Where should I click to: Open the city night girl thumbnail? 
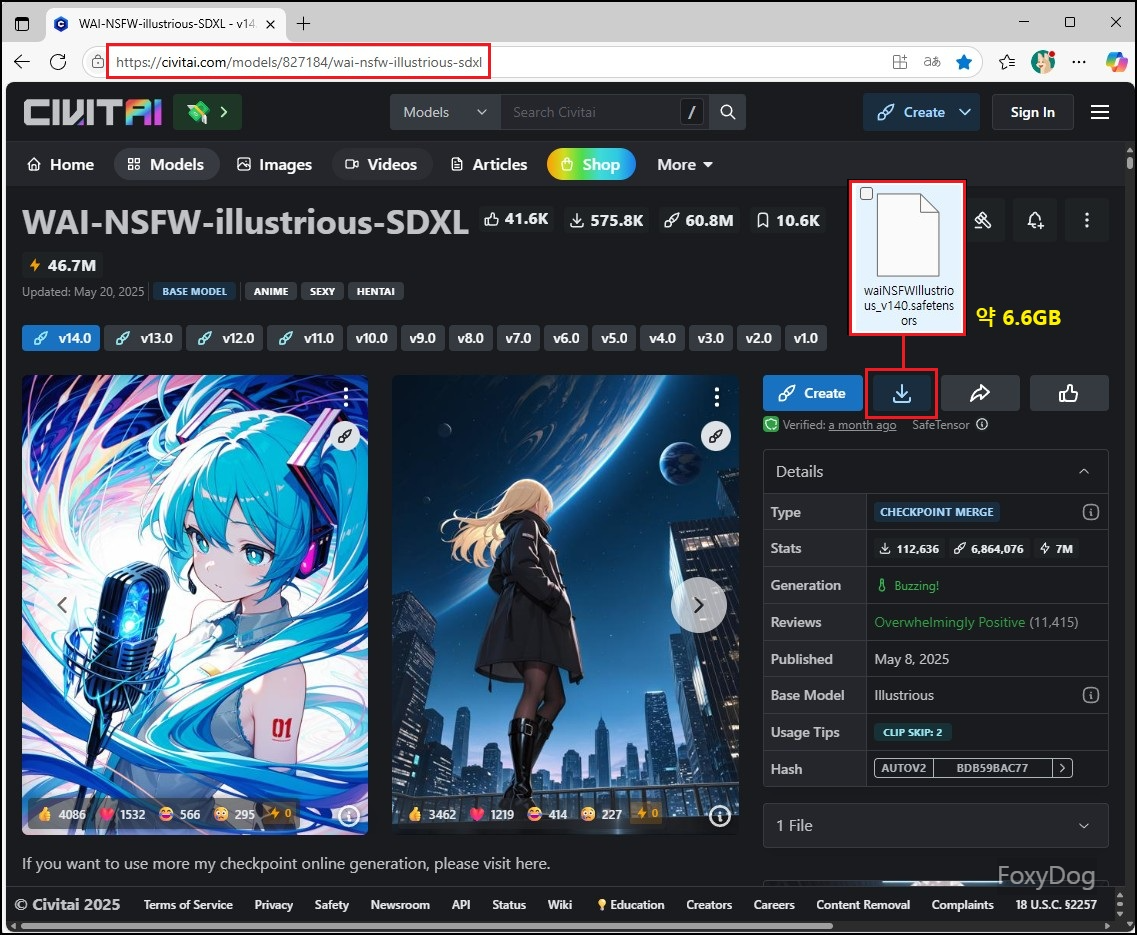565,604
